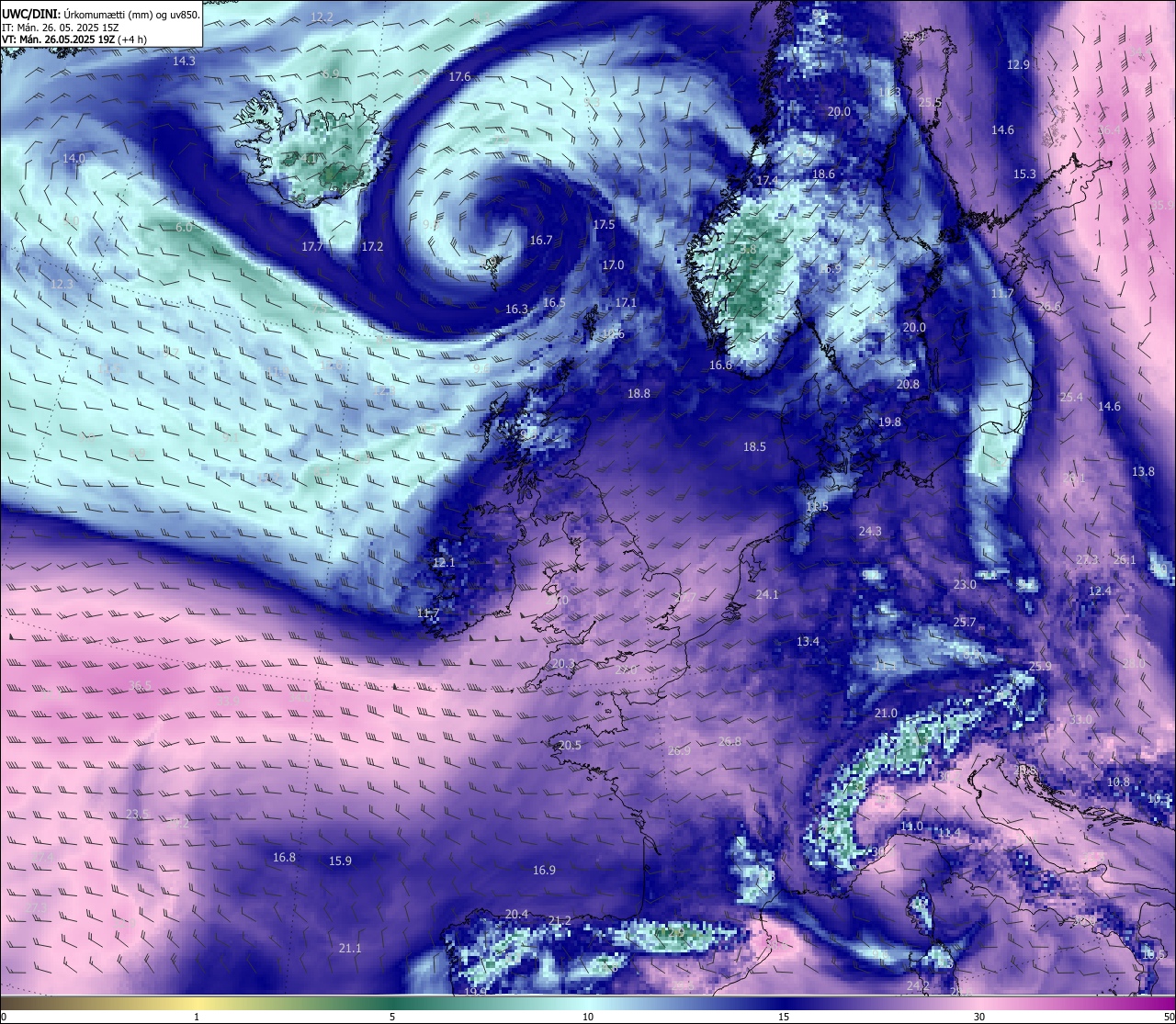Image resolution: width=1176 pixels, height=1024 pixels.
Task: Click the map value '26.9'
Action: tap(679, 751)
